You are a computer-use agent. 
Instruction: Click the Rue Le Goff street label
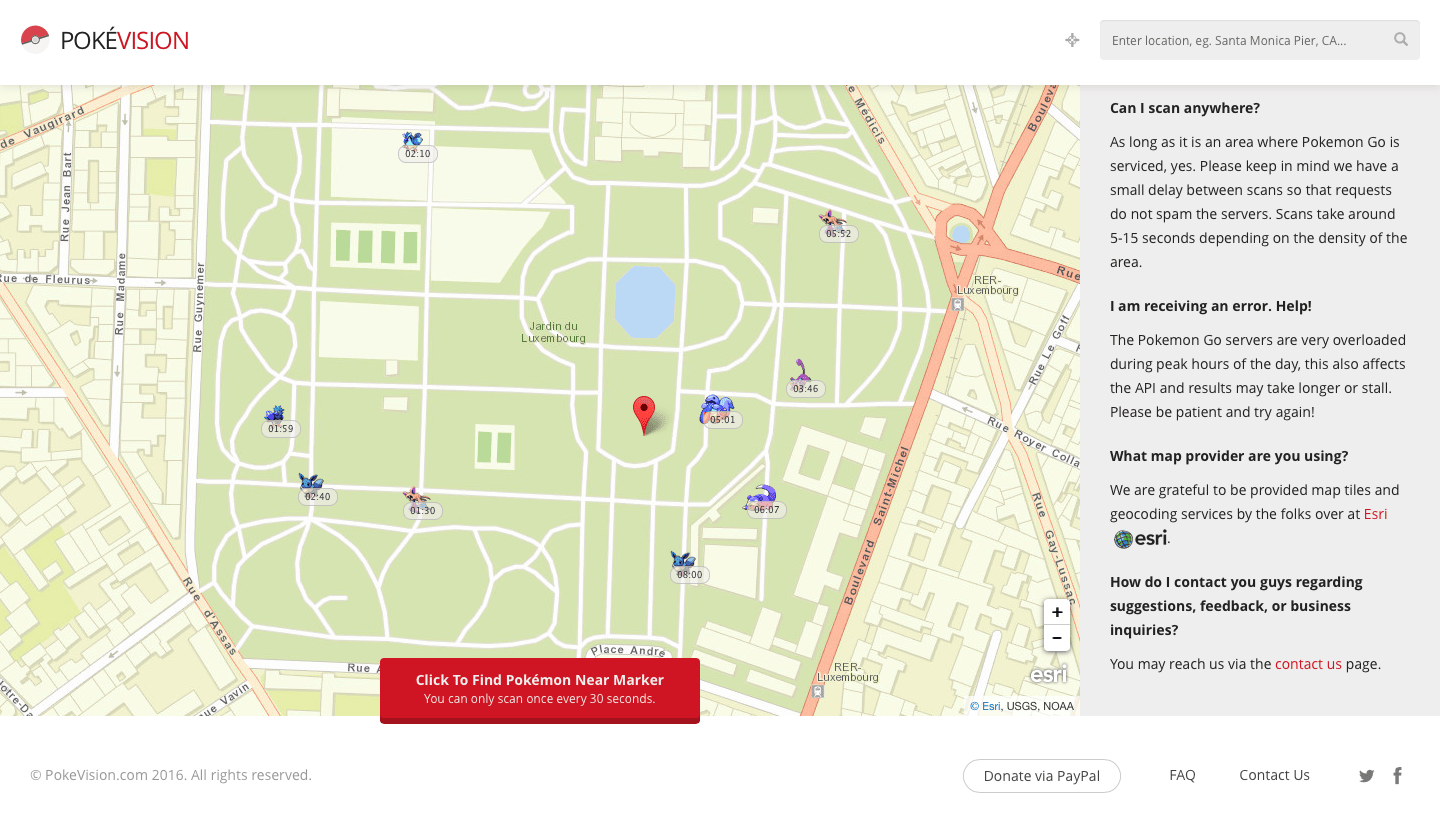(1049, 349)
